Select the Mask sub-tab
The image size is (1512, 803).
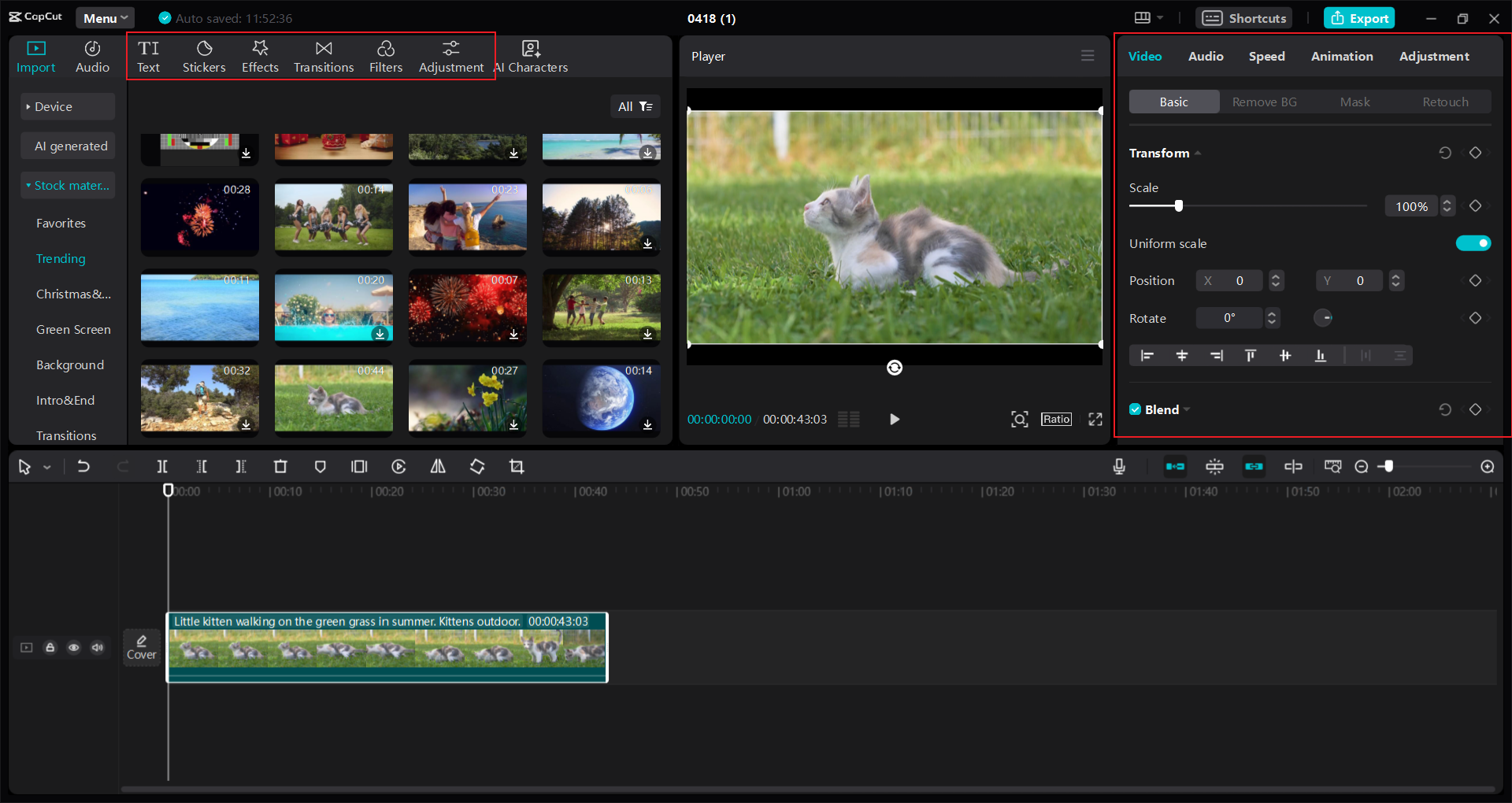pos(1354,102)
